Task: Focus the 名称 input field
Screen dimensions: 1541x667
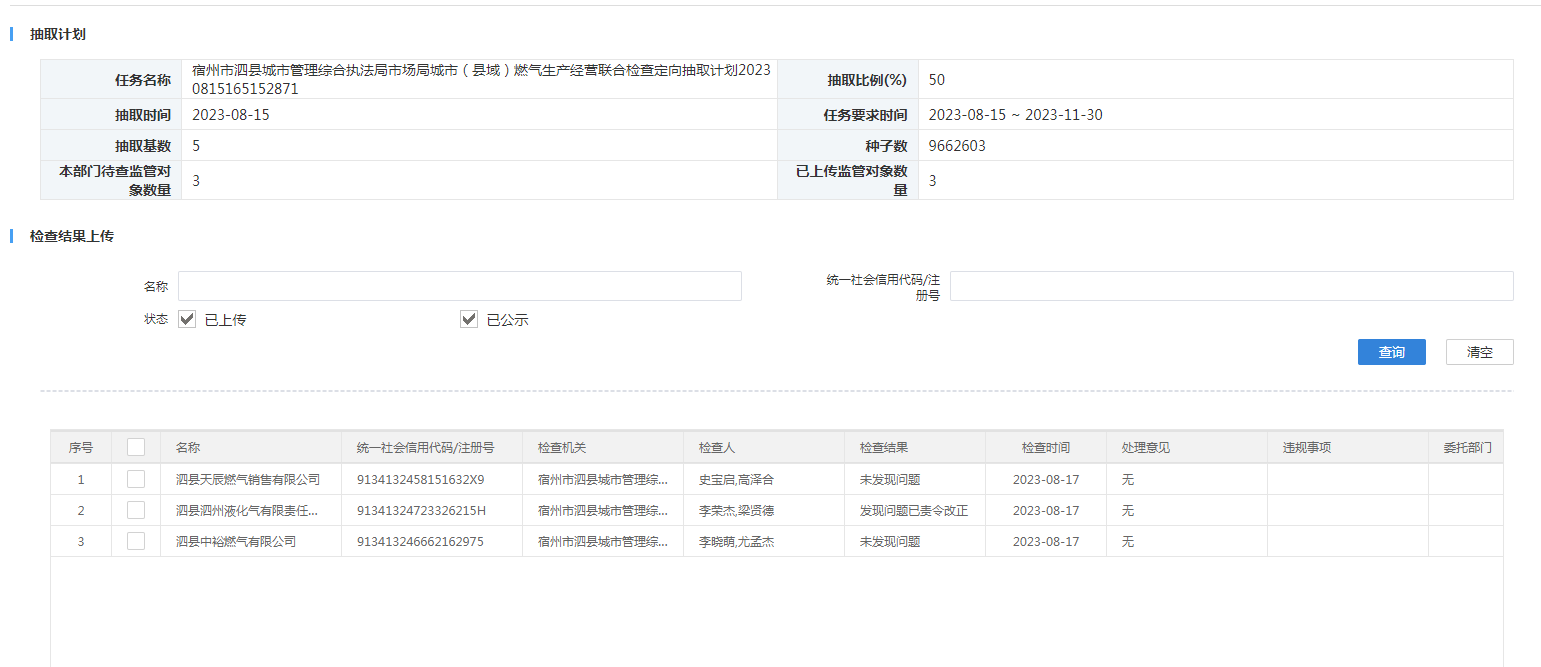Action: pyautogui.click(x=460, y=286)
